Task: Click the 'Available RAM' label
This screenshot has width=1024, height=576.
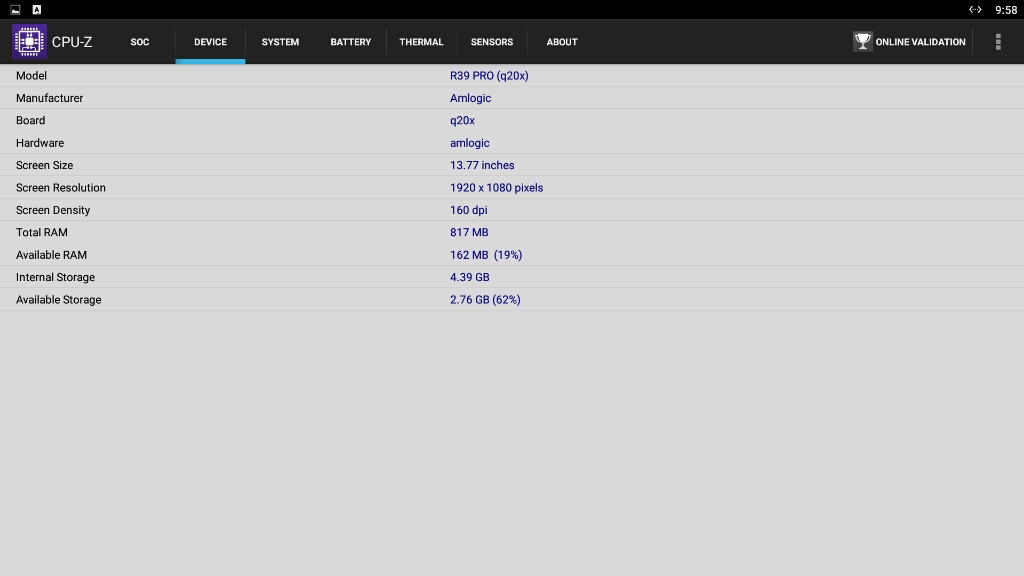Action: 52,255
